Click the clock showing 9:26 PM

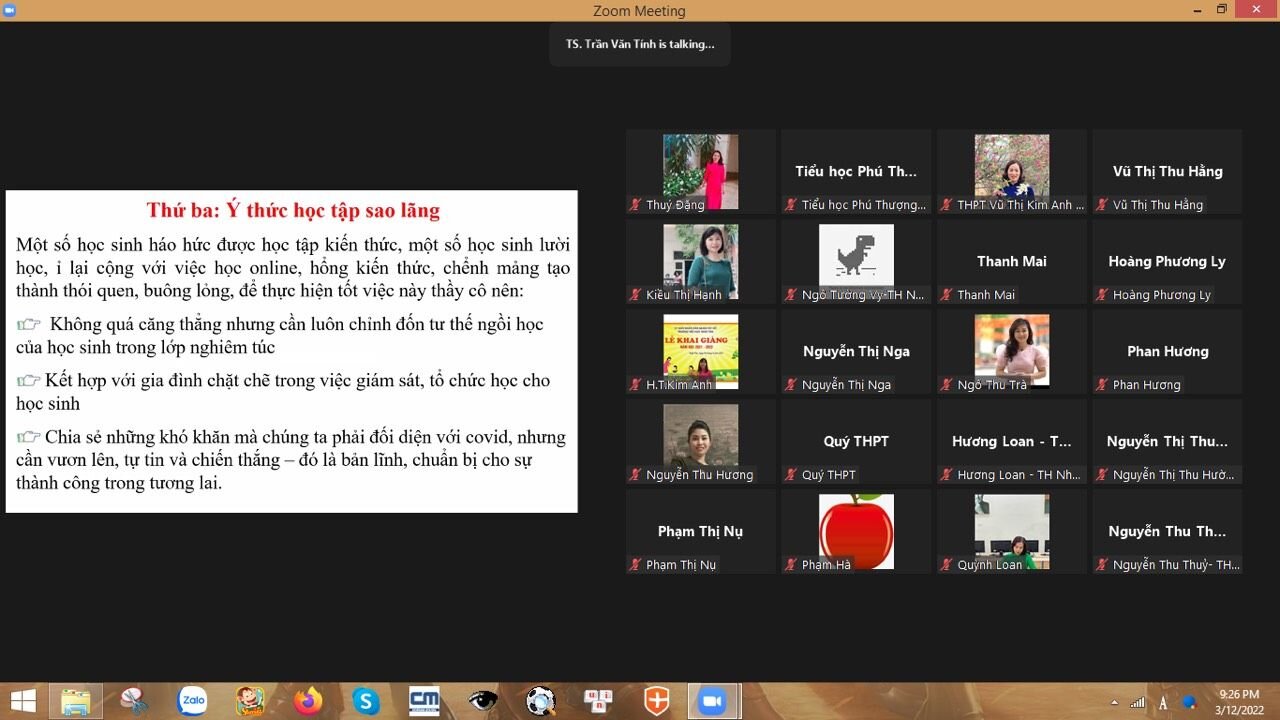1239,701
